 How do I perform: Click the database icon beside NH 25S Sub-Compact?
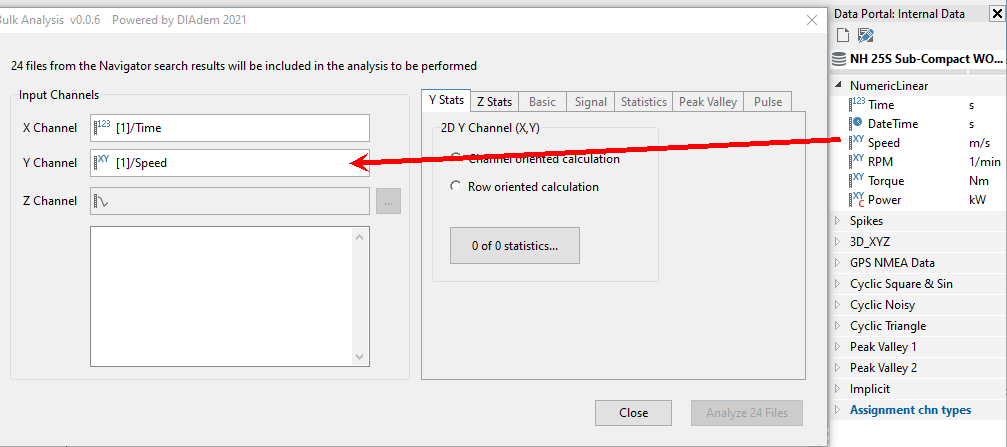[x=839, y=59]
